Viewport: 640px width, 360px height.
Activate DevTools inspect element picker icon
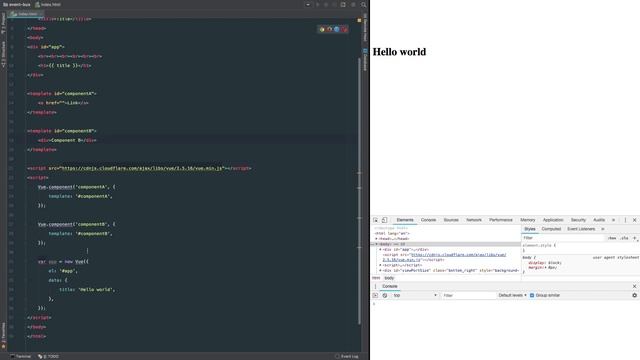(x=376, y=220)
